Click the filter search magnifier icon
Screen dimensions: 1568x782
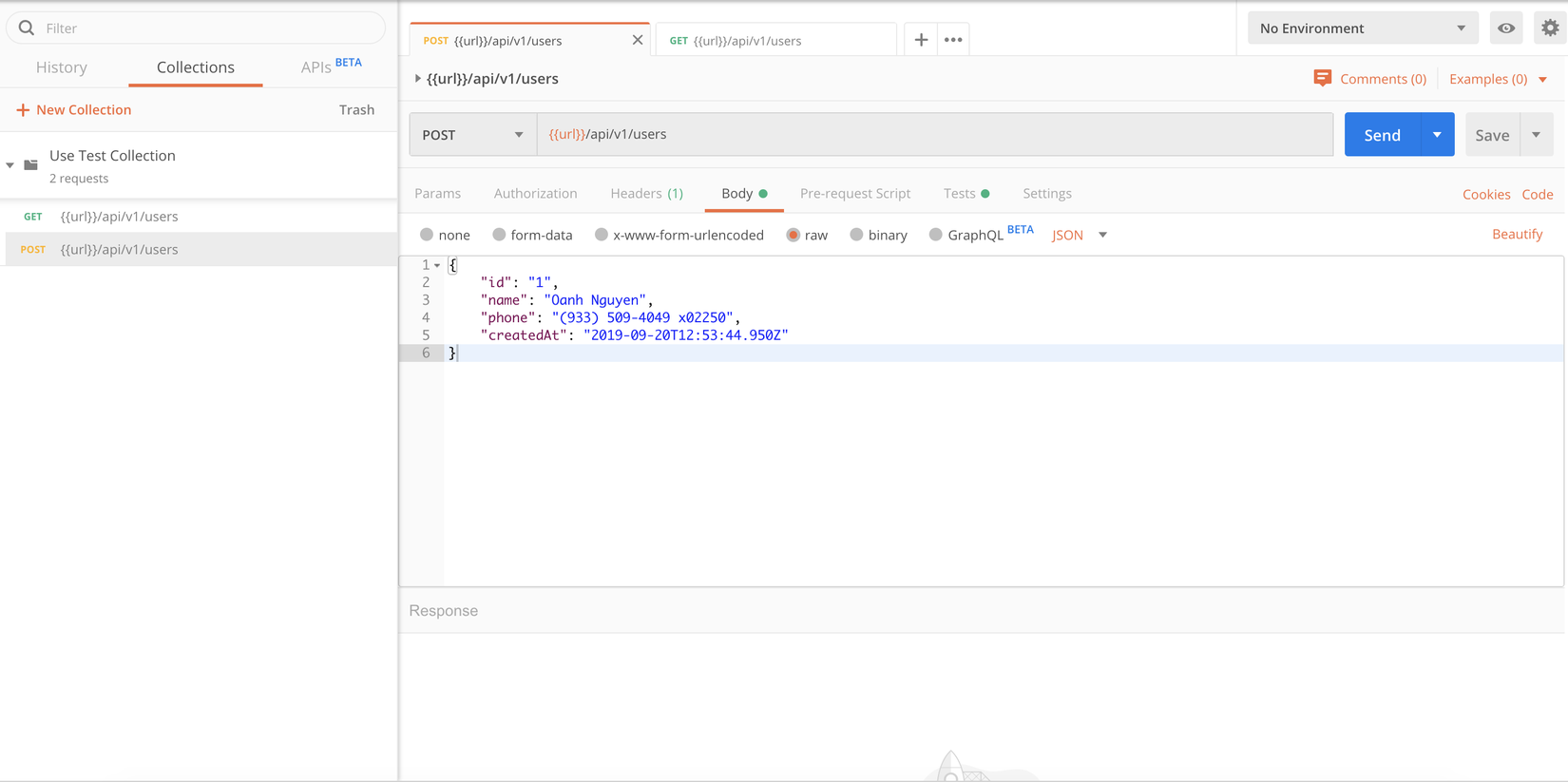point(27,29)
